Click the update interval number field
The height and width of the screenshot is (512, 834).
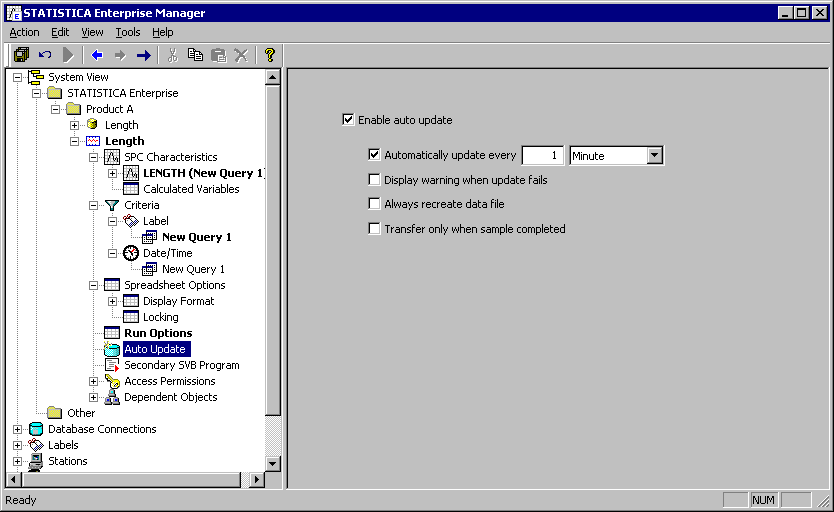click(x=543, y=156)
